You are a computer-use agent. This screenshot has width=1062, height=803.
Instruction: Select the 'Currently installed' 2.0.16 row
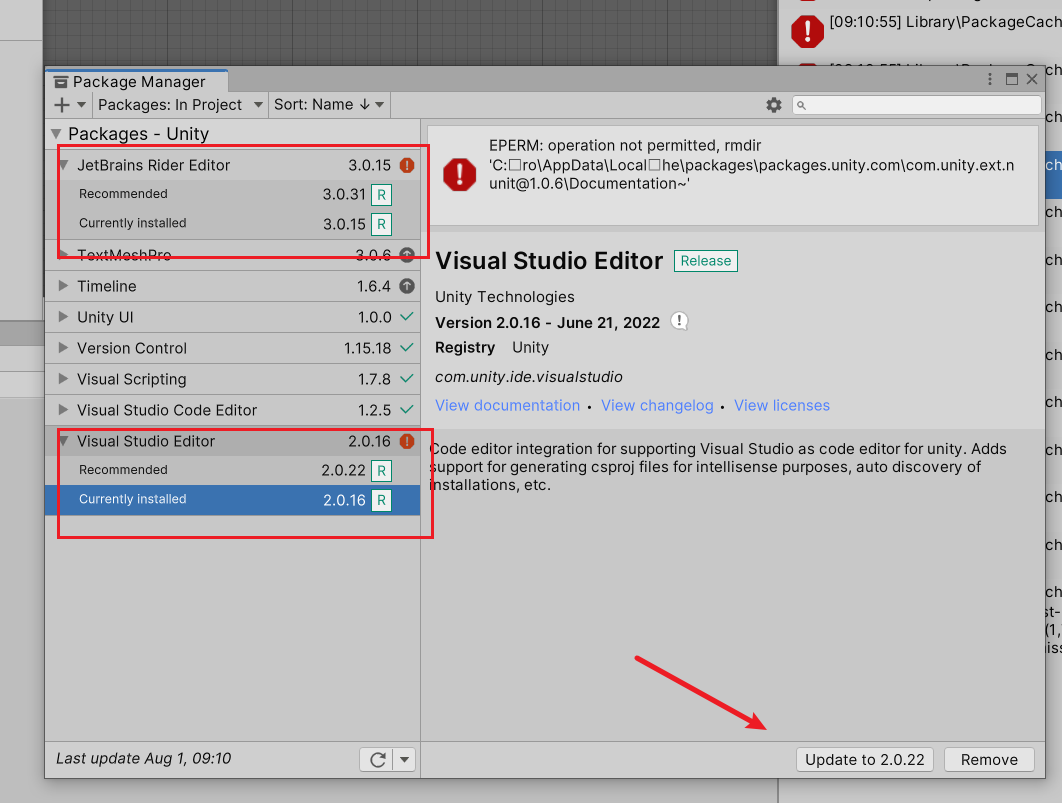point(232,500)
